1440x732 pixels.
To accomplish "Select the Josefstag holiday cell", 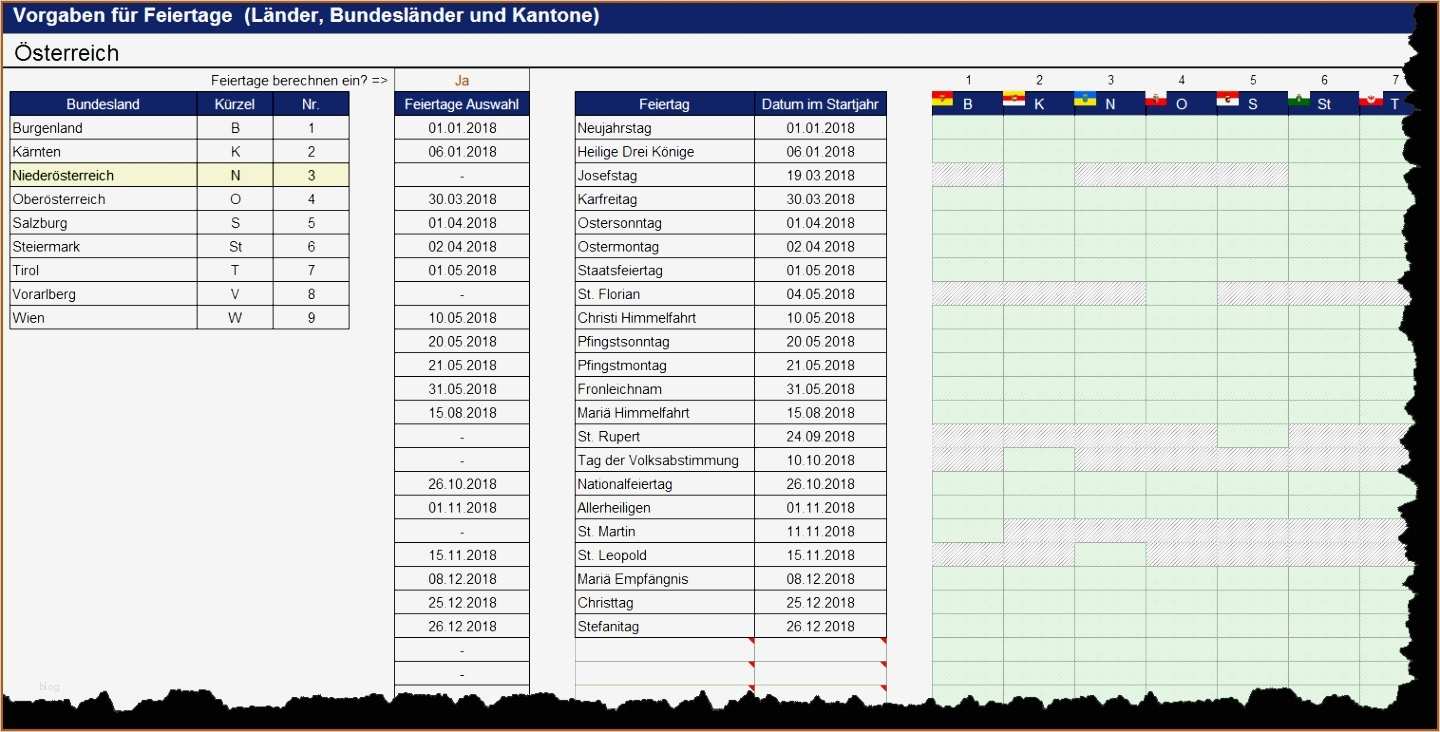I will click(664, 175).
